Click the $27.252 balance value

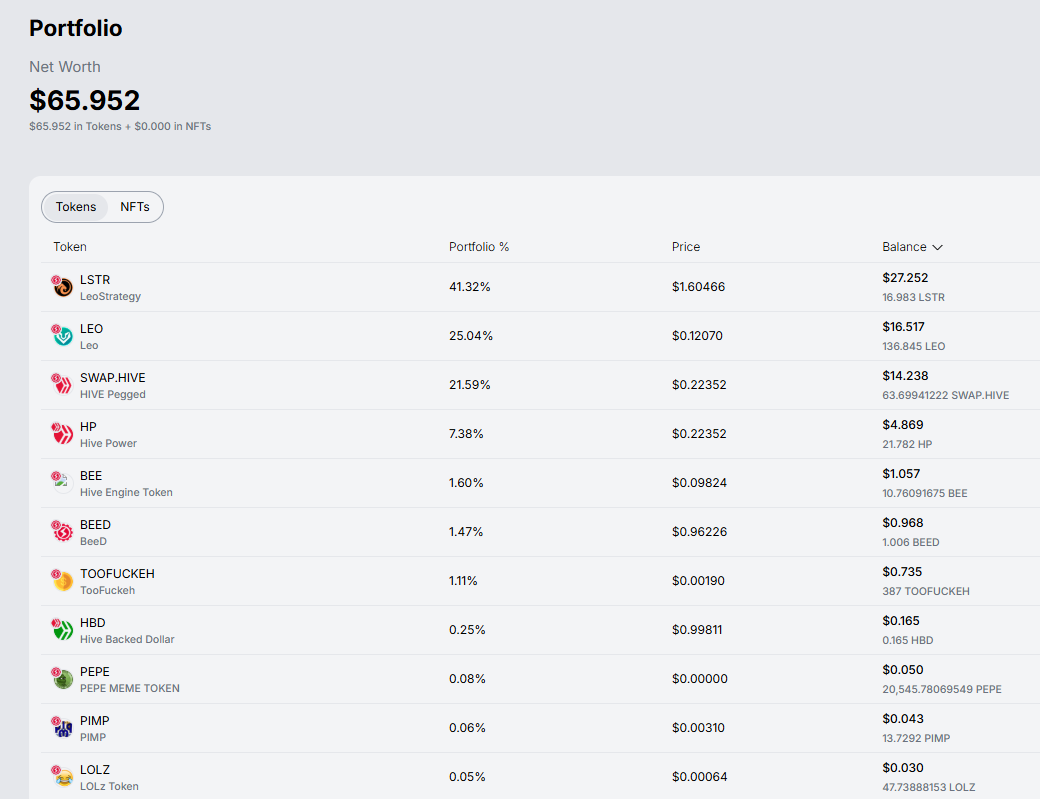click(x=905, y=278)
